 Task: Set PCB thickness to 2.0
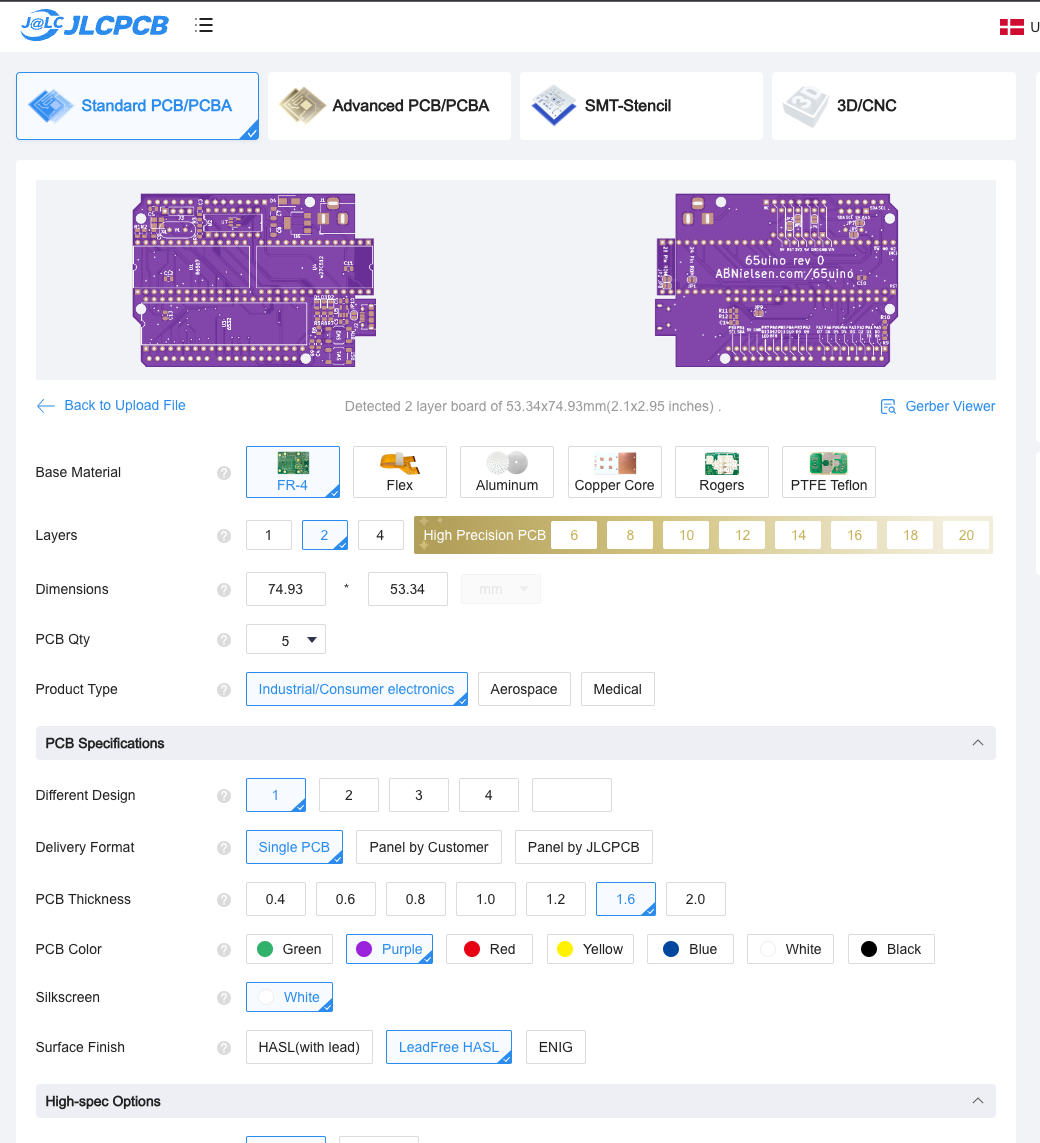pyautogui.click(x=695, y=899)
